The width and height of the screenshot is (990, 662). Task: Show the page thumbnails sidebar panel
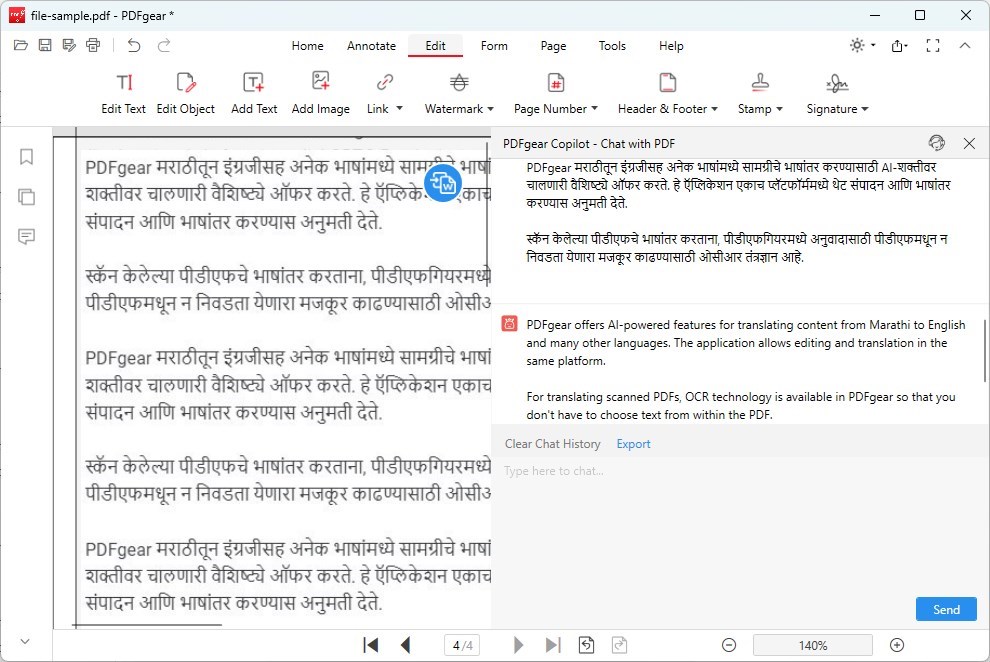tap(27, 197)
